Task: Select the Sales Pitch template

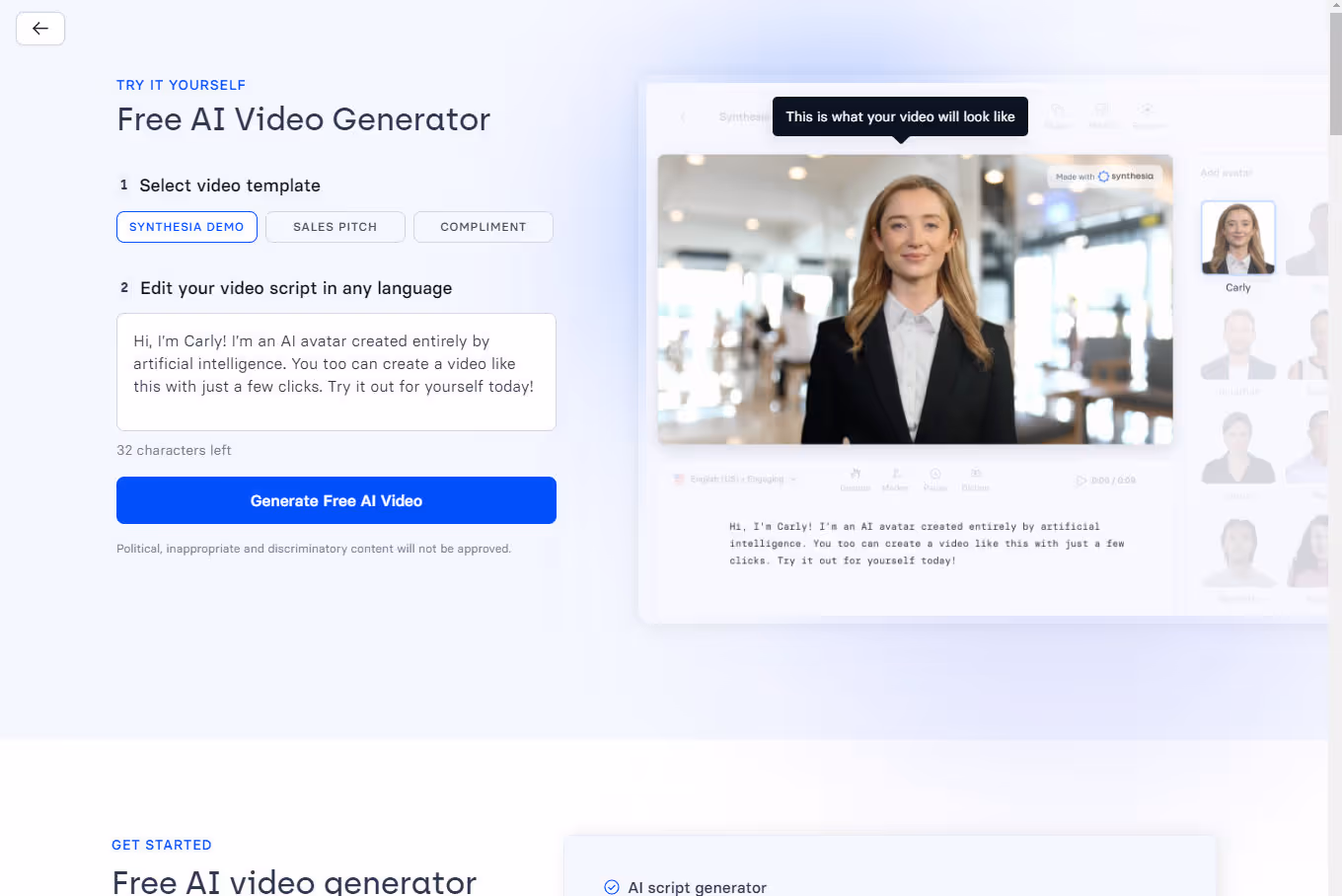Action: (x=335, y=227)
